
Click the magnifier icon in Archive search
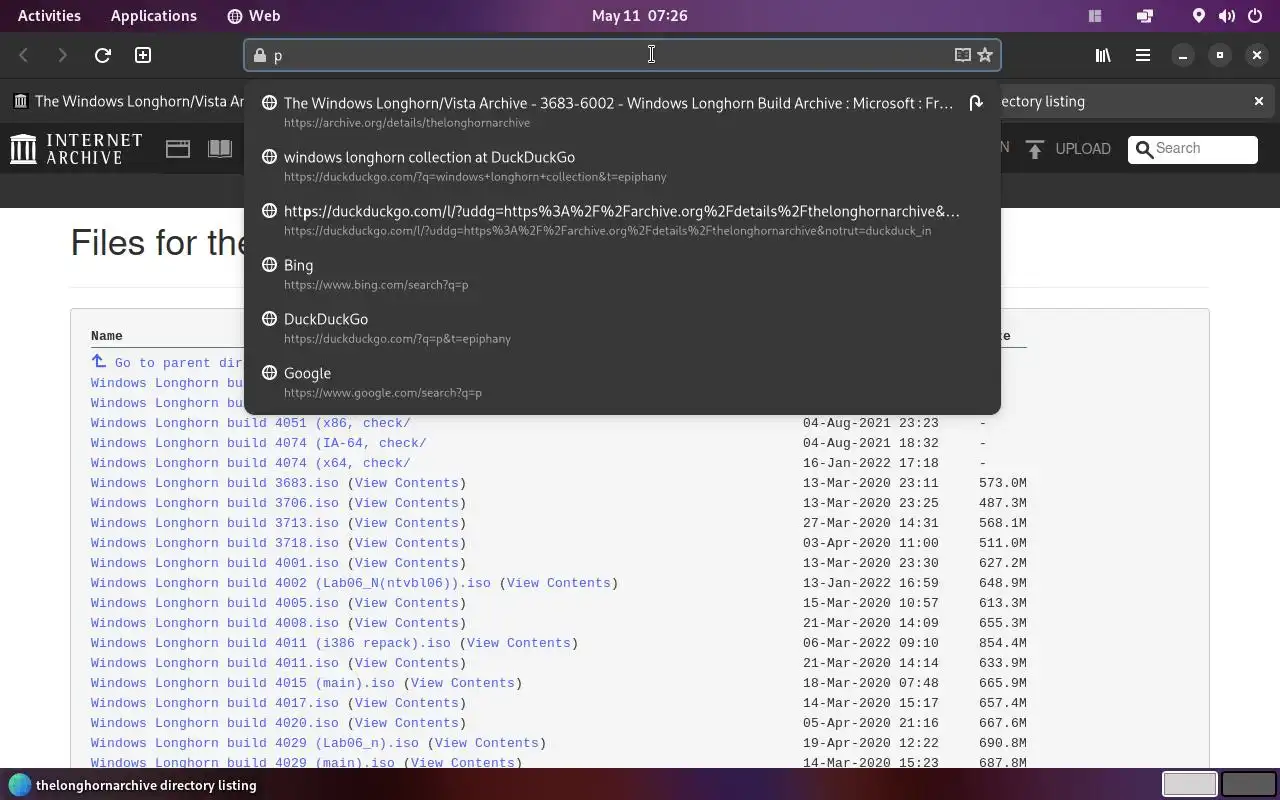pyautogui.click(x=1144, y=149)
